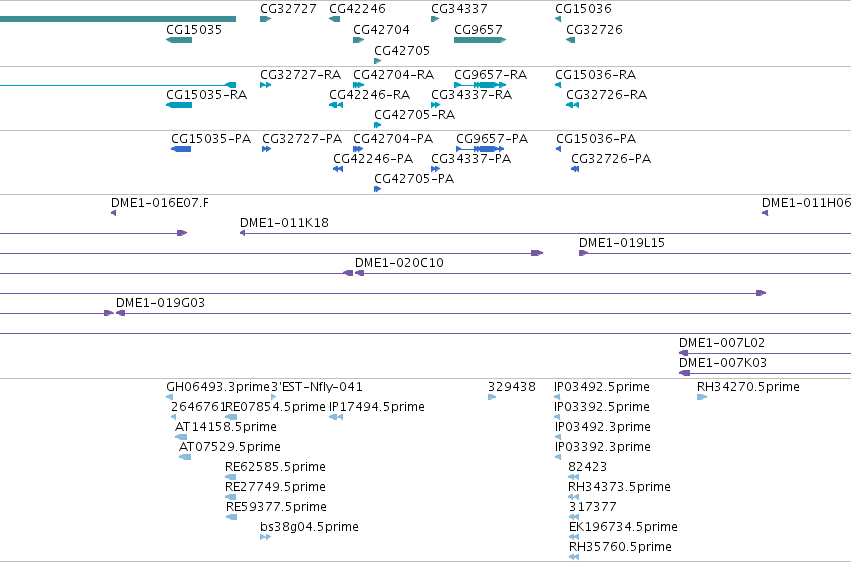
Task: Click the CG9657 gene bar glyph
Action: pos(480,40)
